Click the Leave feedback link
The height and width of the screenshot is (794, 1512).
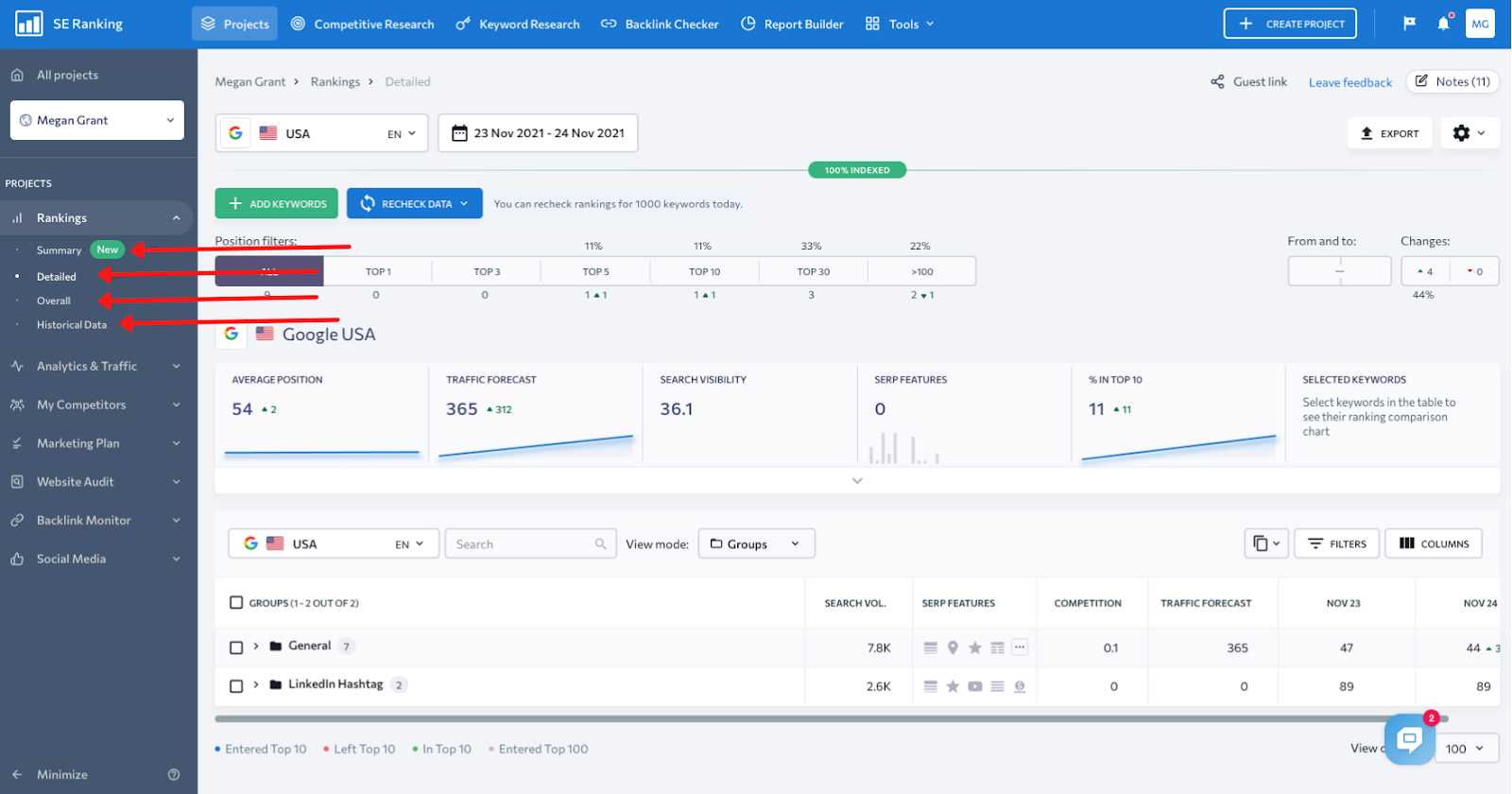1349,82
